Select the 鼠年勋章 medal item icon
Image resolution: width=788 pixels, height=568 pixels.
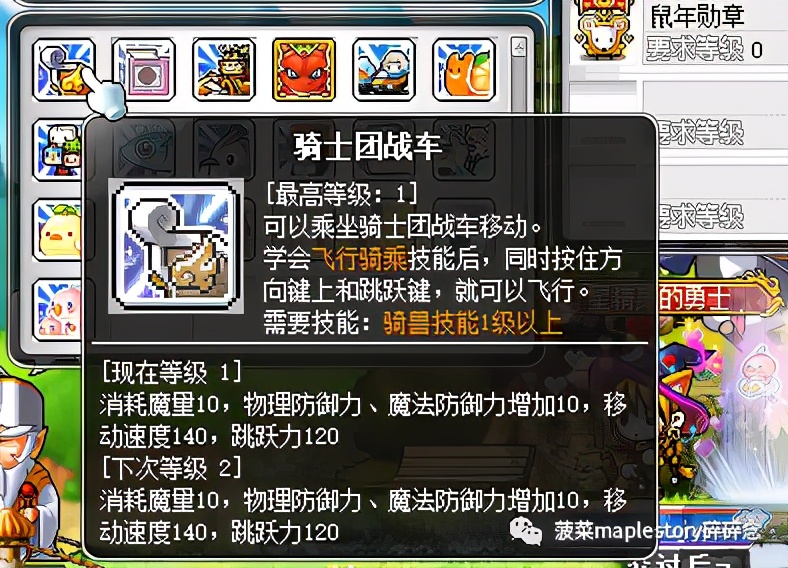tap(603, 31)
